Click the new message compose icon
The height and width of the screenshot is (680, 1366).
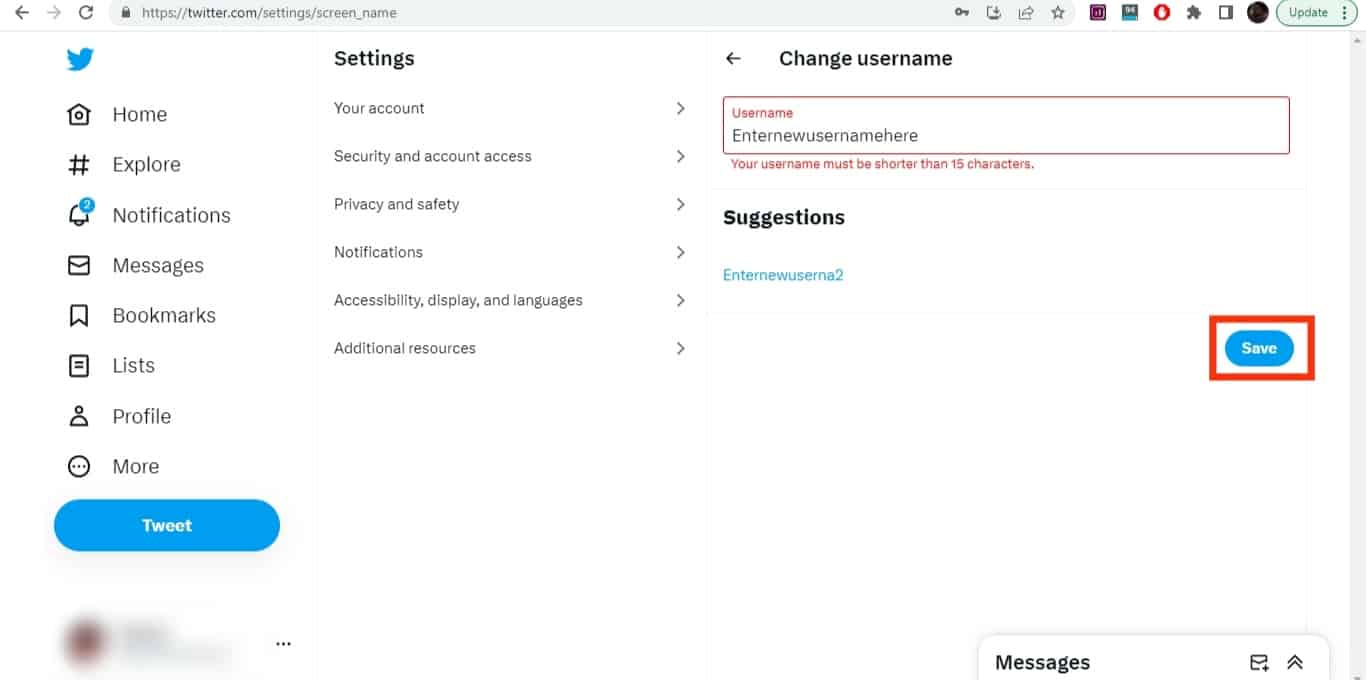[x=1259, y=662]
